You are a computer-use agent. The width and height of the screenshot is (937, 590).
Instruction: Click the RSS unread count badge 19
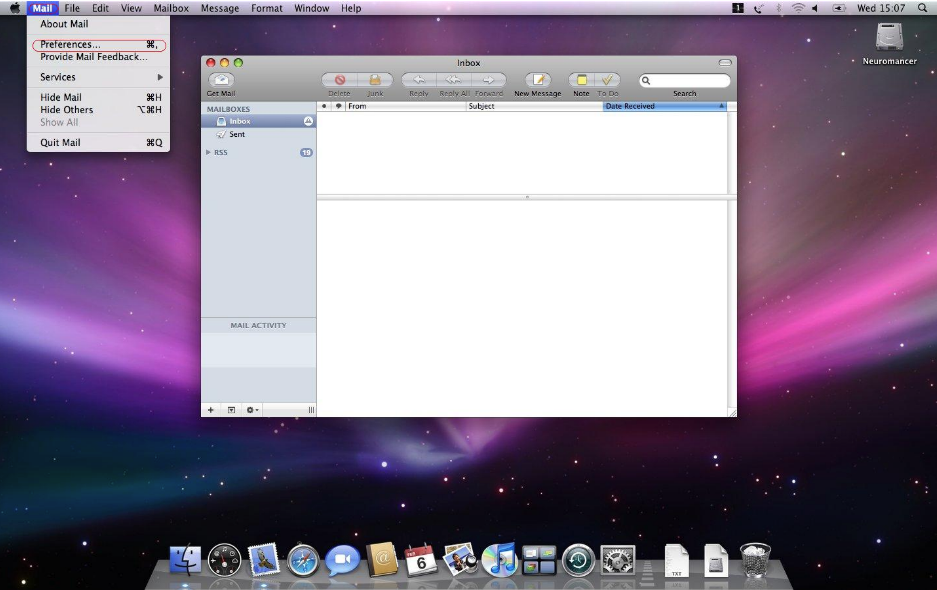pos(306,152)
